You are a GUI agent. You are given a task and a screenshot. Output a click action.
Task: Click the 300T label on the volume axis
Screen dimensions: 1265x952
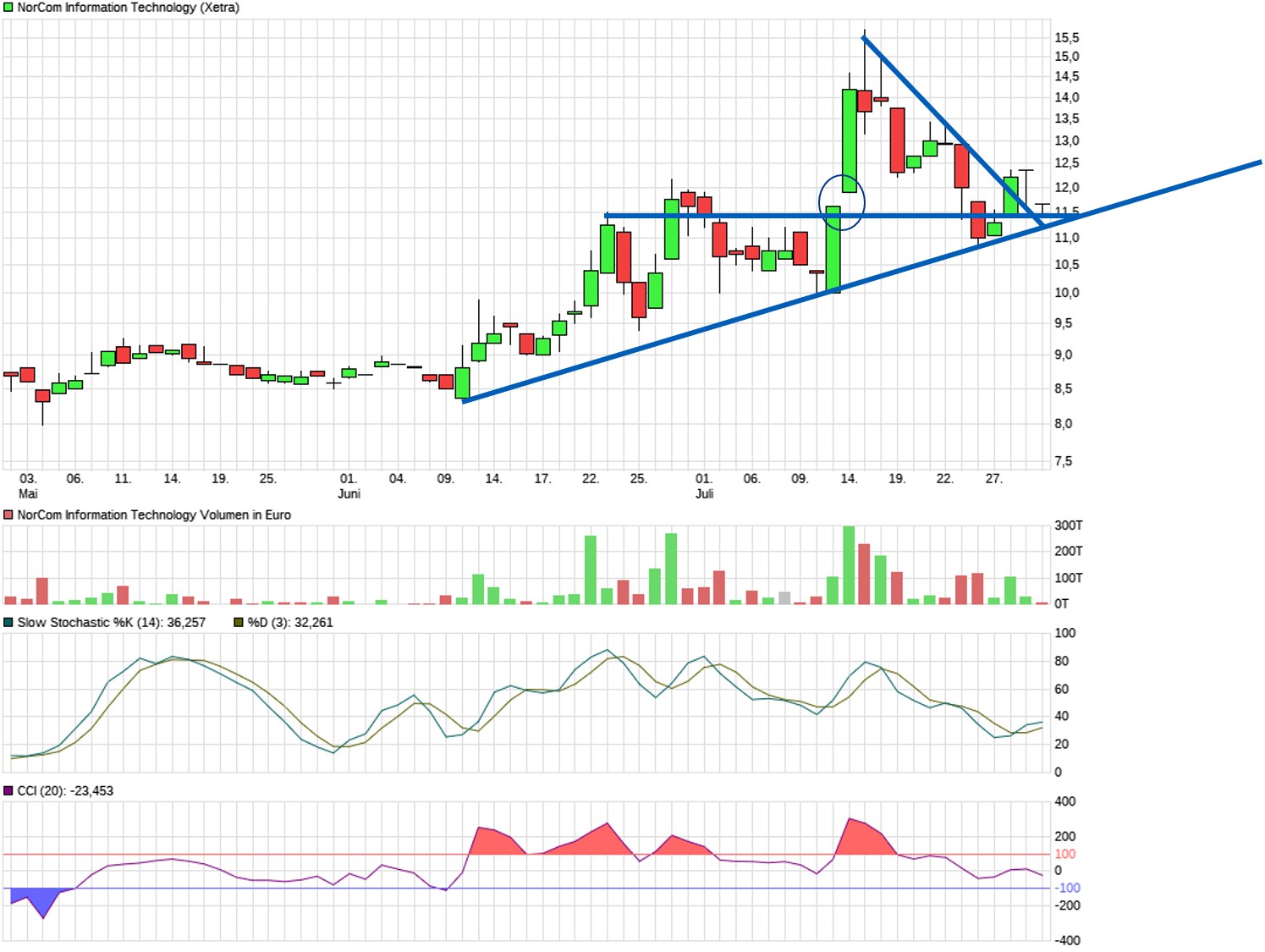1068,526
